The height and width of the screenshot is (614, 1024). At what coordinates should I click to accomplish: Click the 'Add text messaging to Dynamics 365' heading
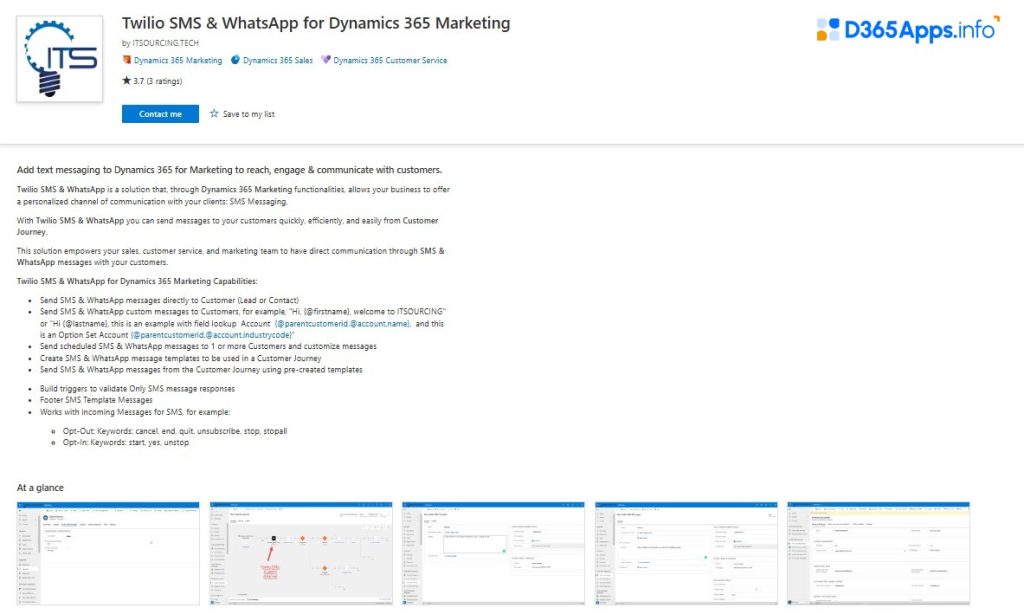[229, 170]
